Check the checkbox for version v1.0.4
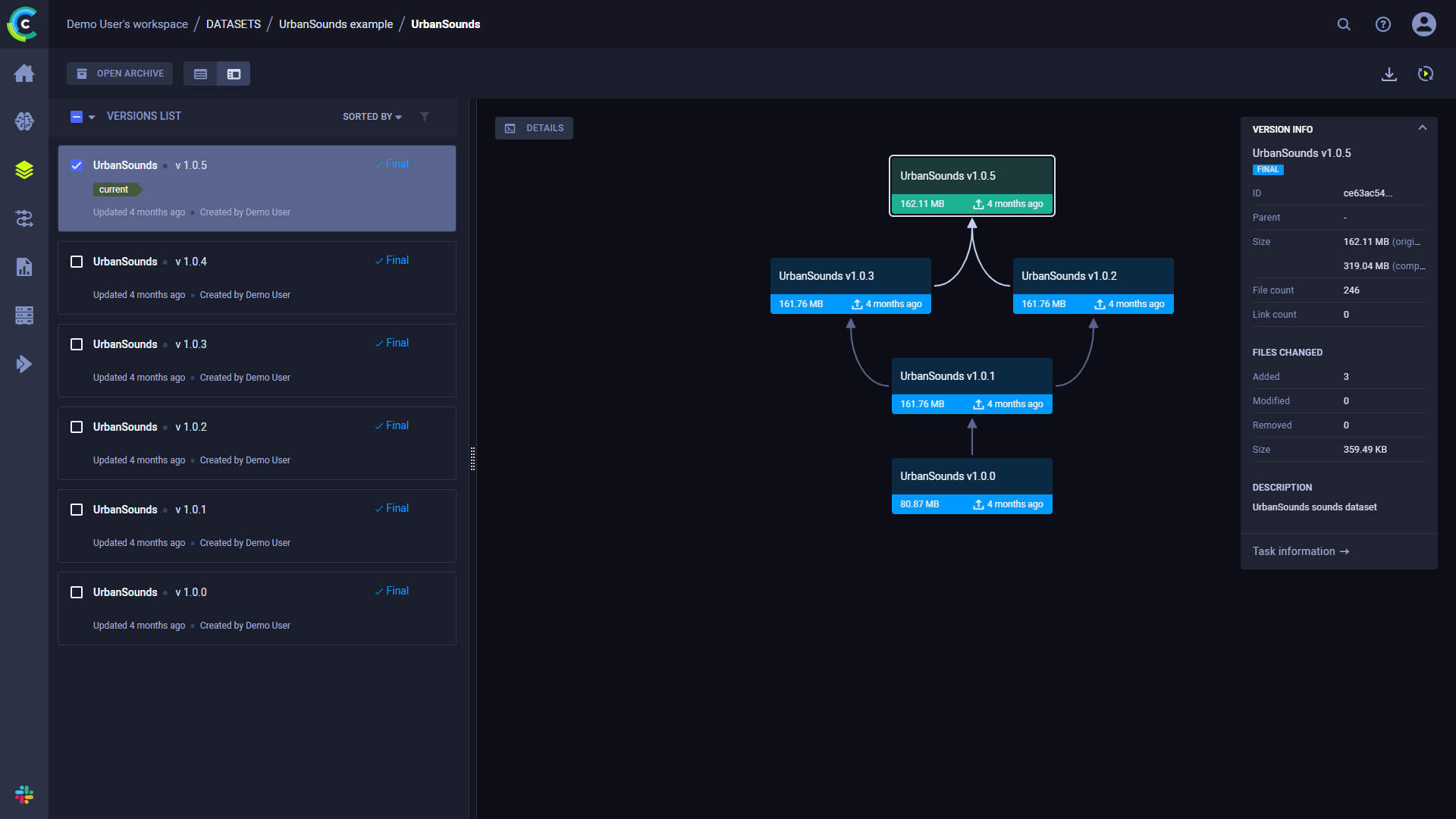The image size is (1456, 819). point(77,262)
